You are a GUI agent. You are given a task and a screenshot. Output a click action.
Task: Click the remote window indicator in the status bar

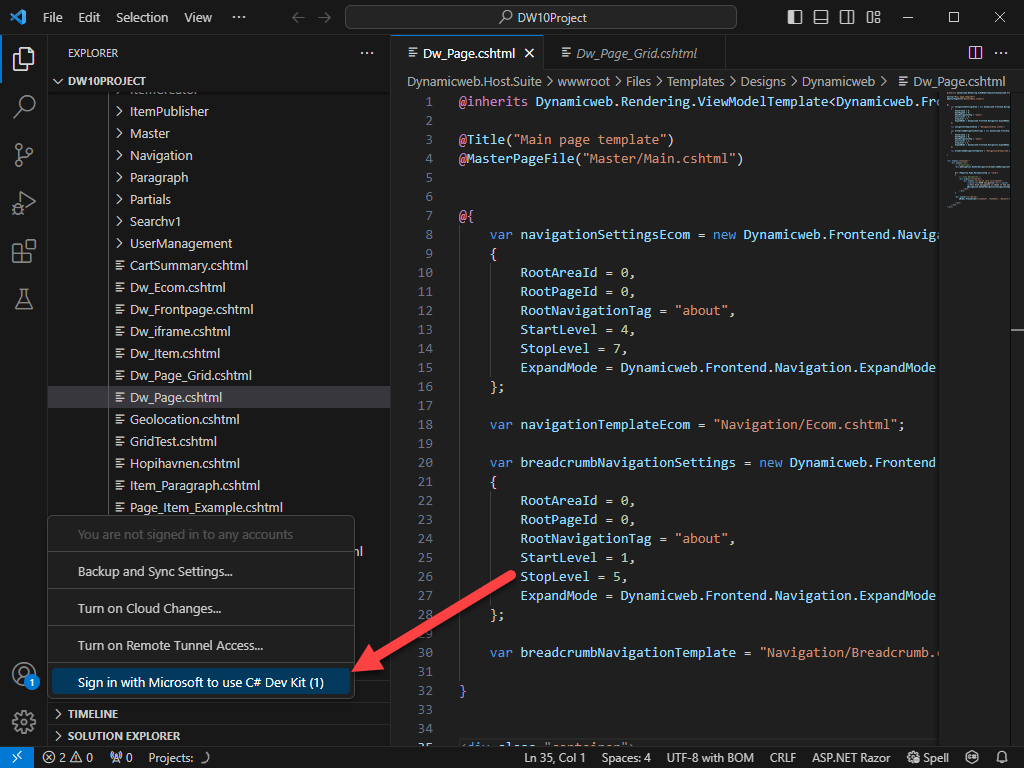tap(17, 757)
